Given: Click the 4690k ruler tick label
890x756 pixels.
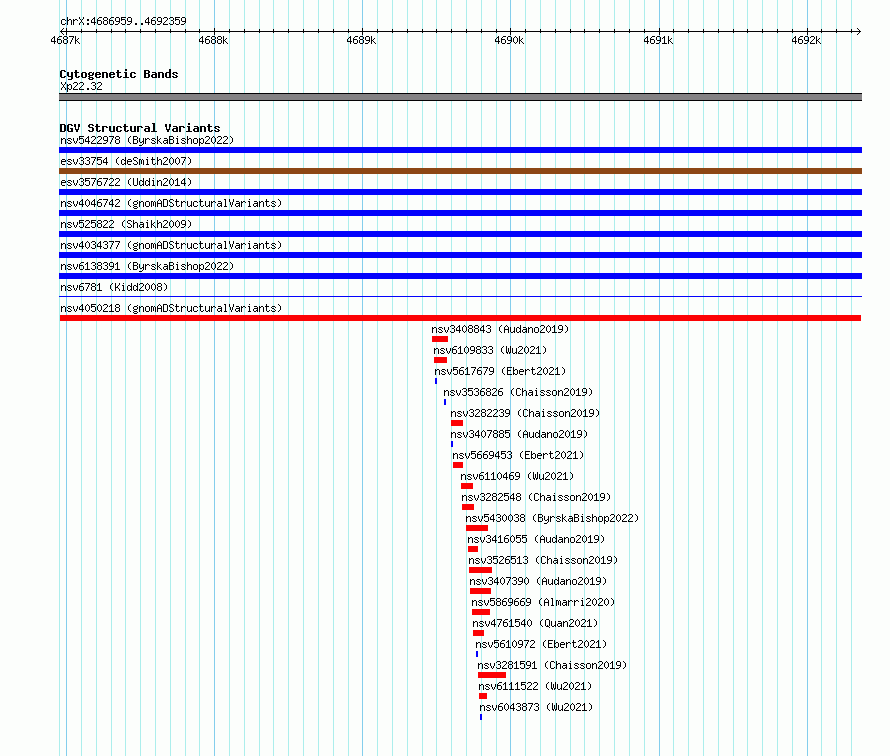Looking at the screenshot, I should (510, 40).
